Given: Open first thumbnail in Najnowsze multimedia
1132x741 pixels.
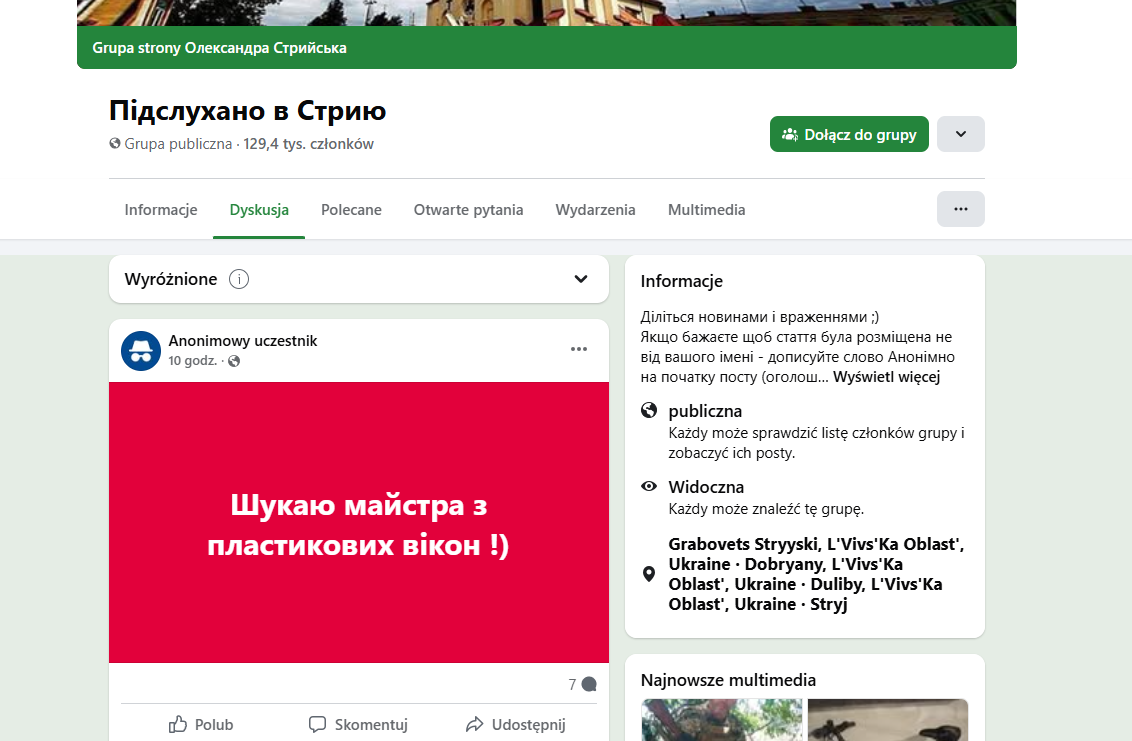Looking at the screenshot, I should pyautogui.click(x=721, y=720).
